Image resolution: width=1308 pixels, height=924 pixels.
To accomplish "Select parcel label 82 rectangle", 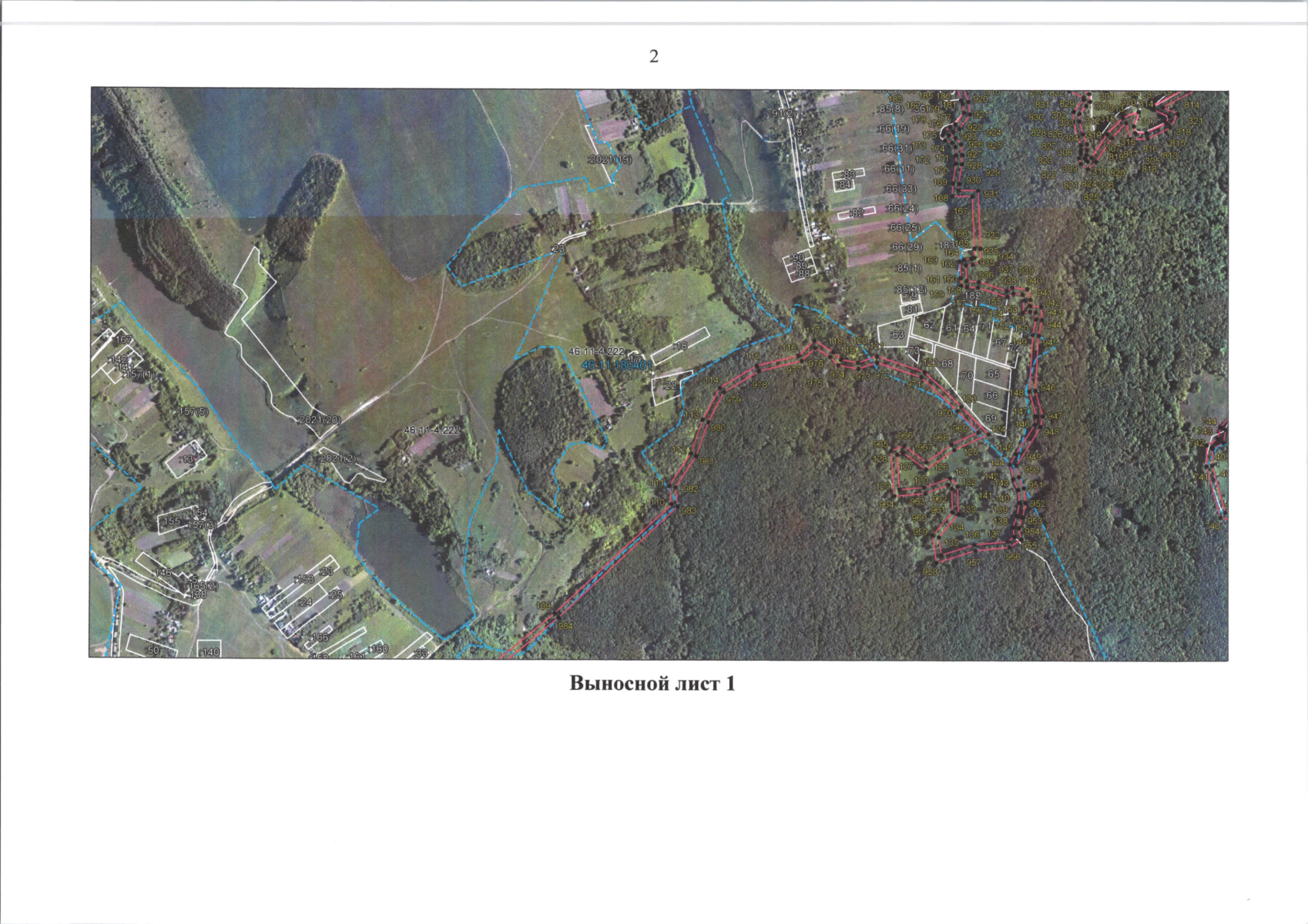I will [857, 213].
